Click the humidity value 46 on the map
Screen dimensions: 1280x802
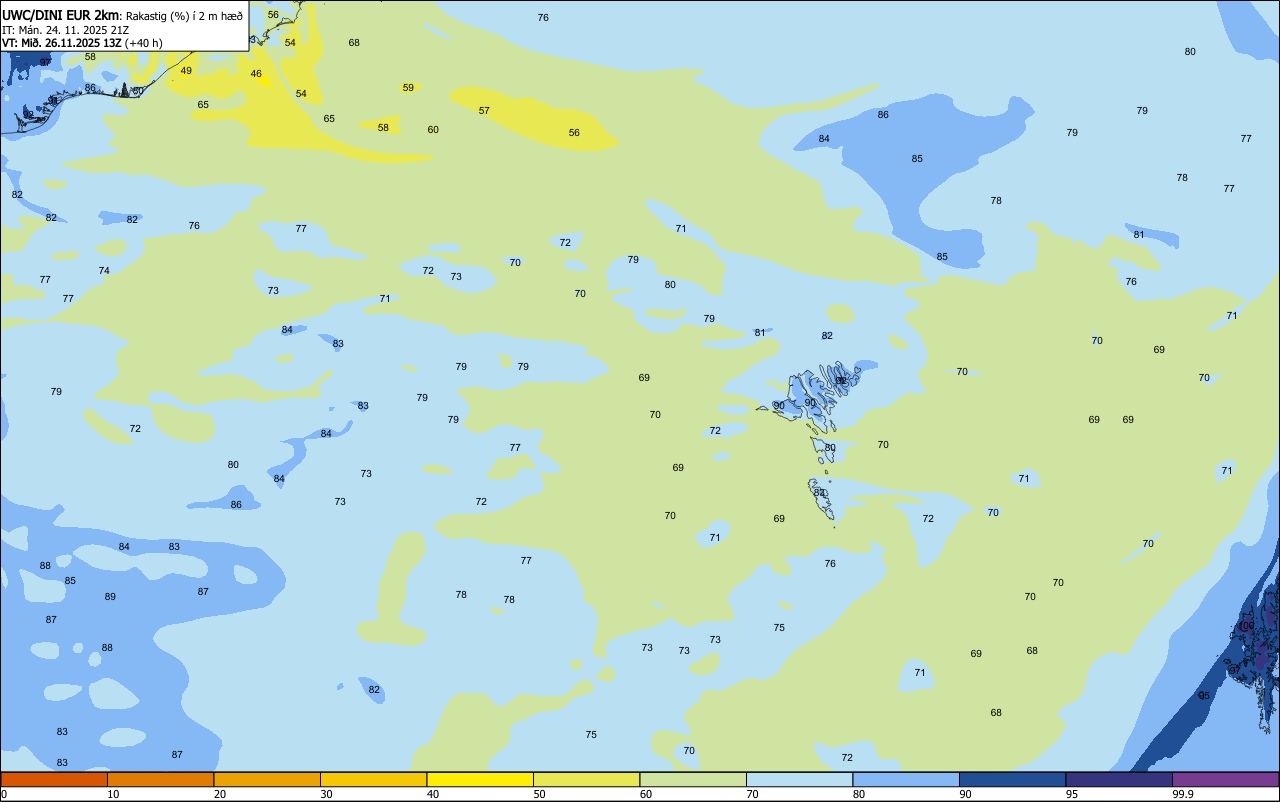(x=256, y=74)
